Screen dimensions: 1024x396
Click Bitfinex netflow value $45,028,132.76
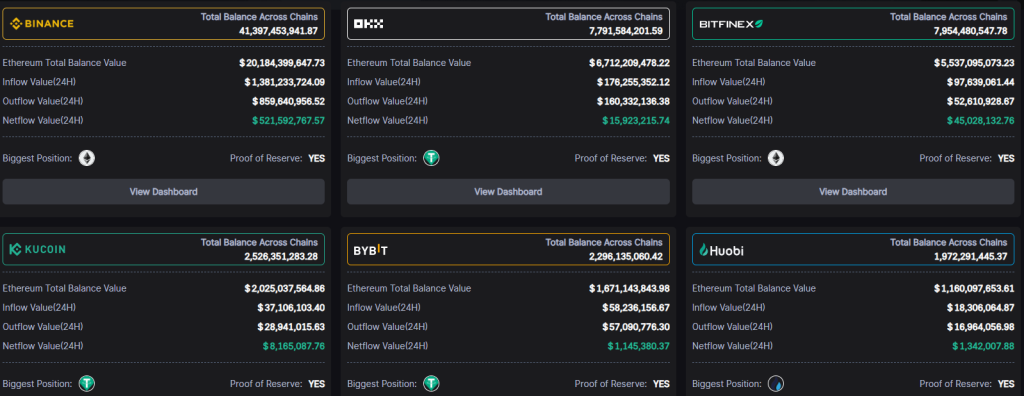click(980, 120)
